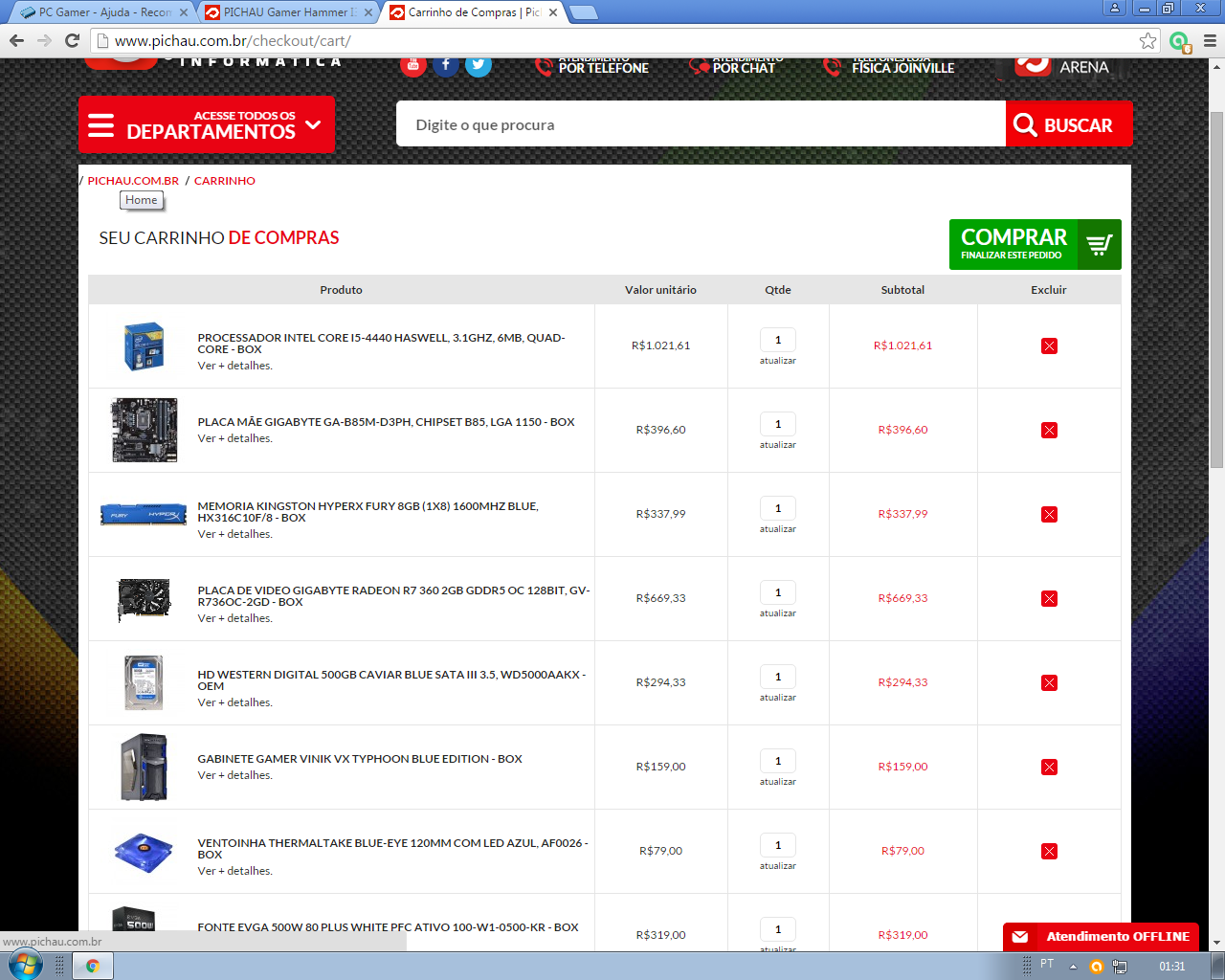Remove Kingston HyperX Fury memory from cart
The width and height of the screenshot is (1225, 980).
[x=1049, y=514]
